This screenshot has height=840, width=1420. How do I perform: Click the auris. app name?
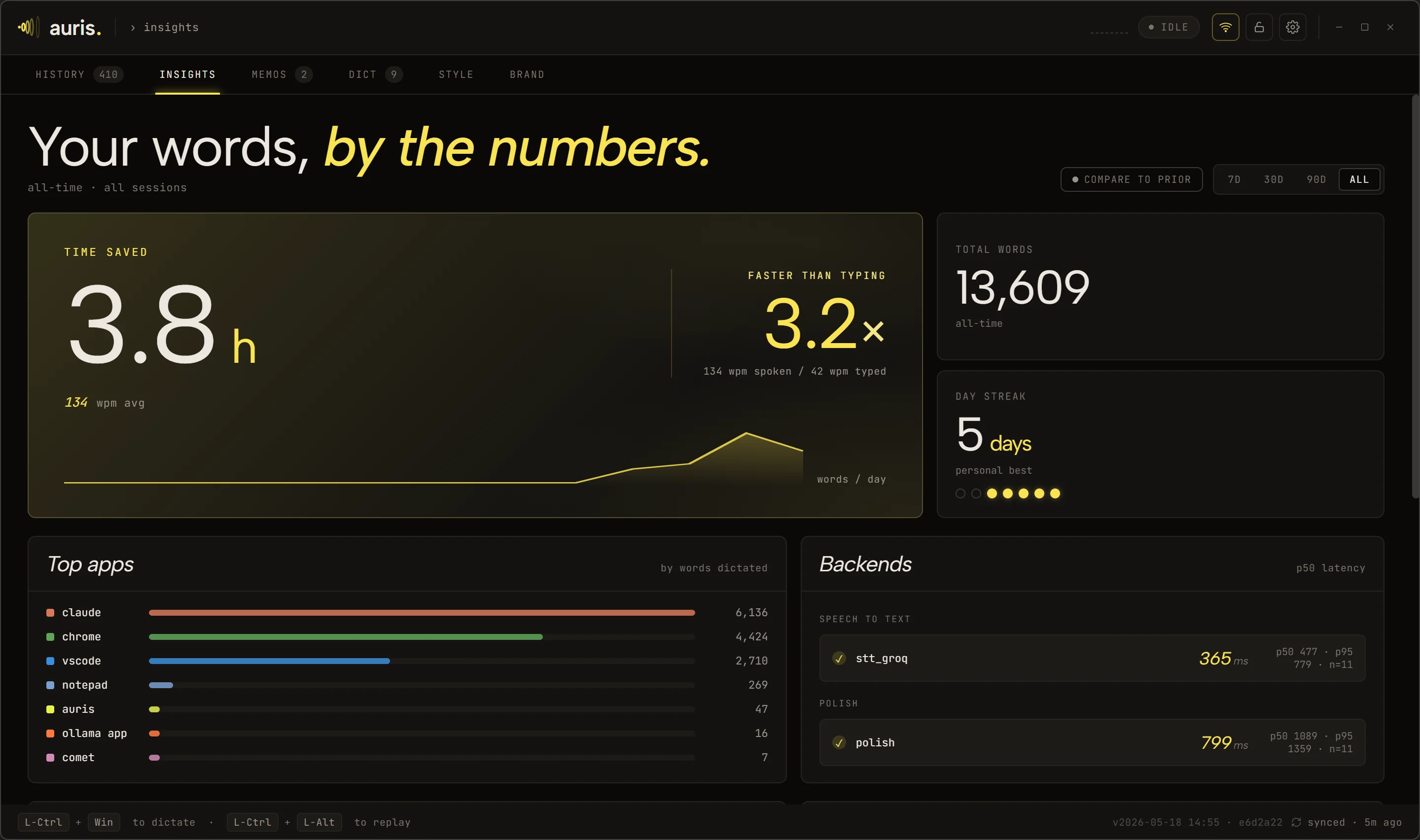pos(75,27)
